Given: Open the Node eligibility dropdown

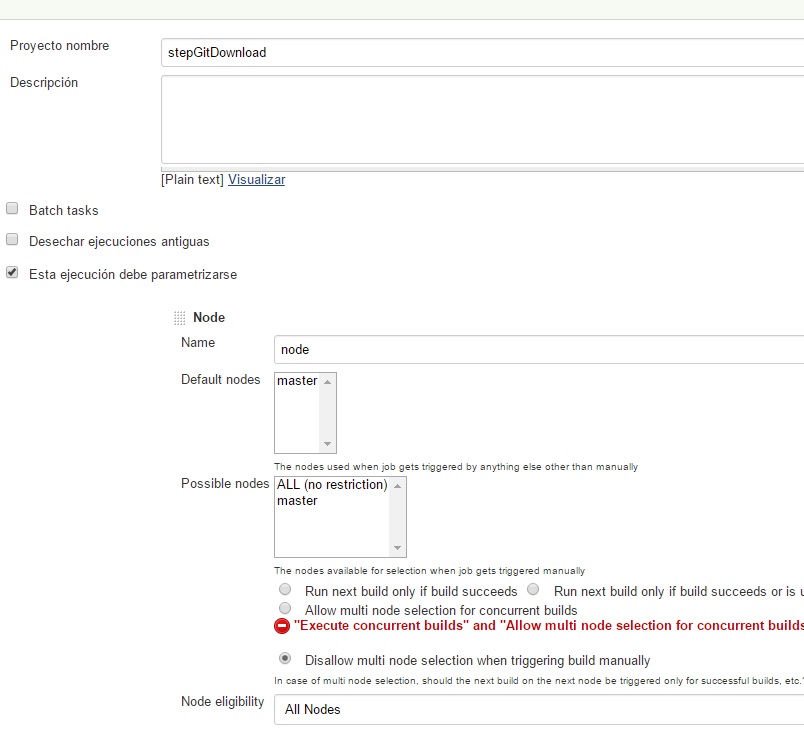Looking at the screenshot, I should pyautogui.click(x=539, y=709).
